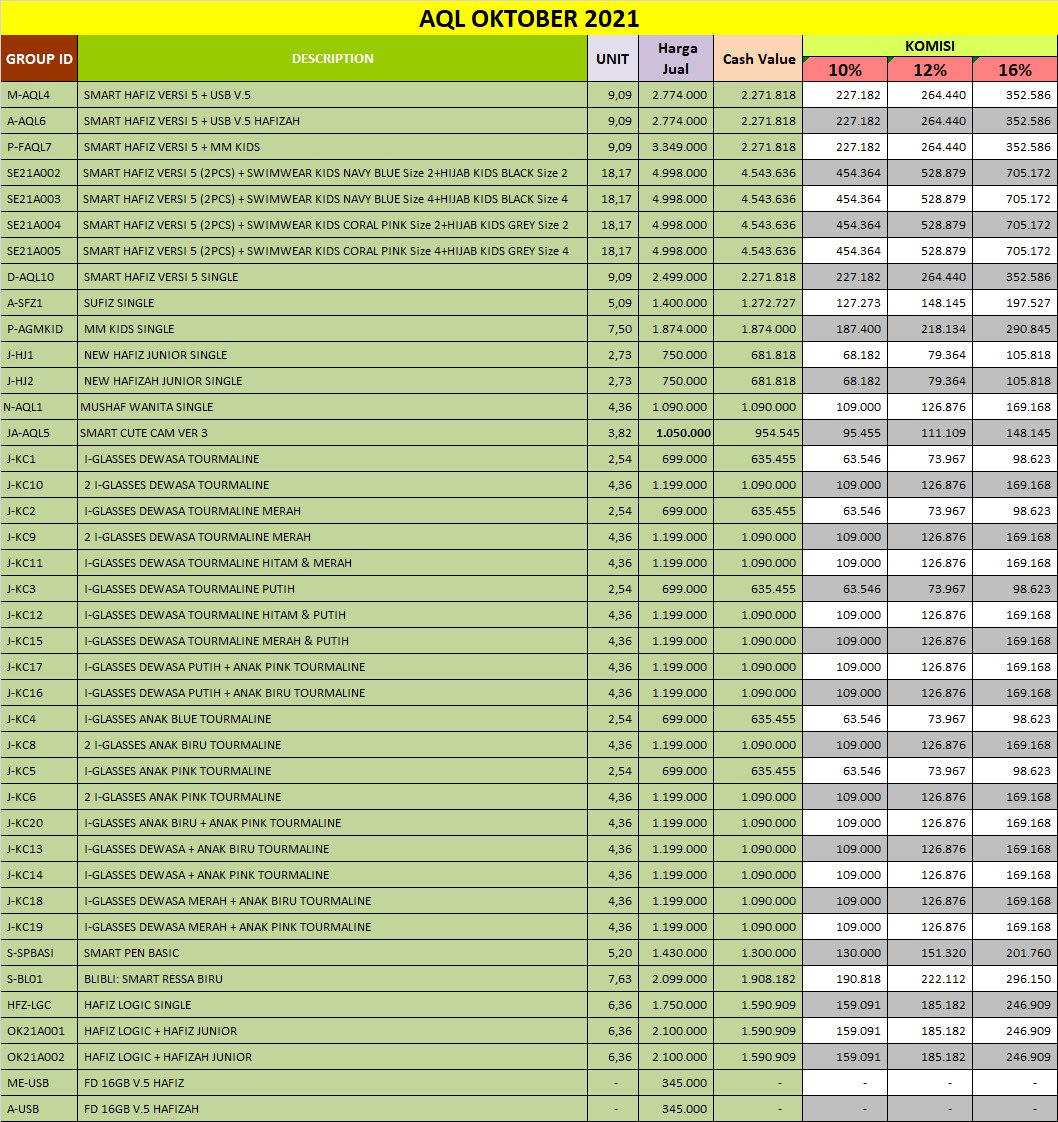This screenshot has width=1058, height=1122.
Task: Click the Harga Jual header cell
Action: tap(677, 59)
